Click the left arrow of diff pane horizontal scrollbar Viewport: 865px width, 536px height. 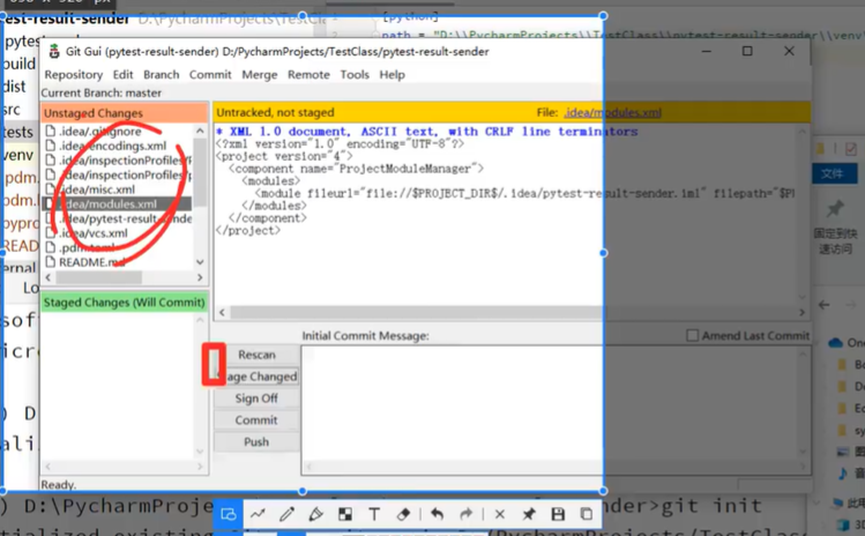pos(222,312)
